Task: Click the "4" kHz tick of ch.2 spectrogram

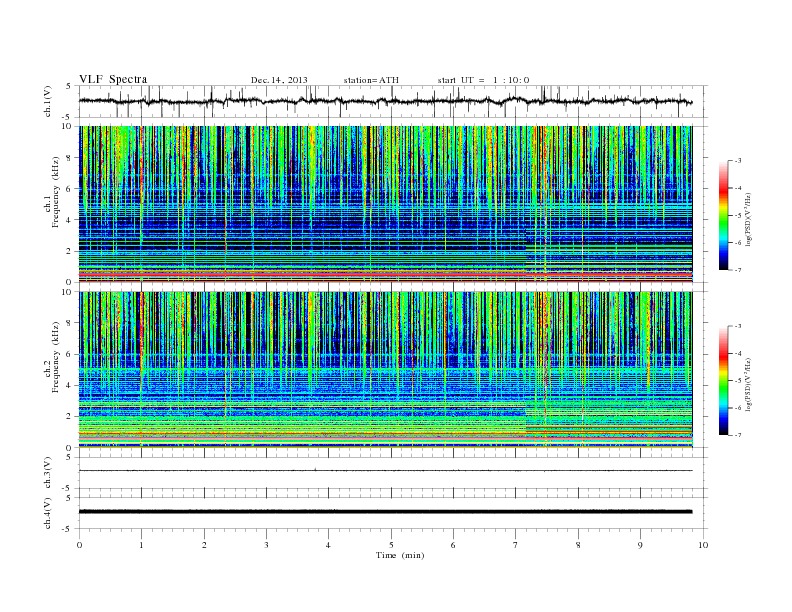Action: point(69,386)
